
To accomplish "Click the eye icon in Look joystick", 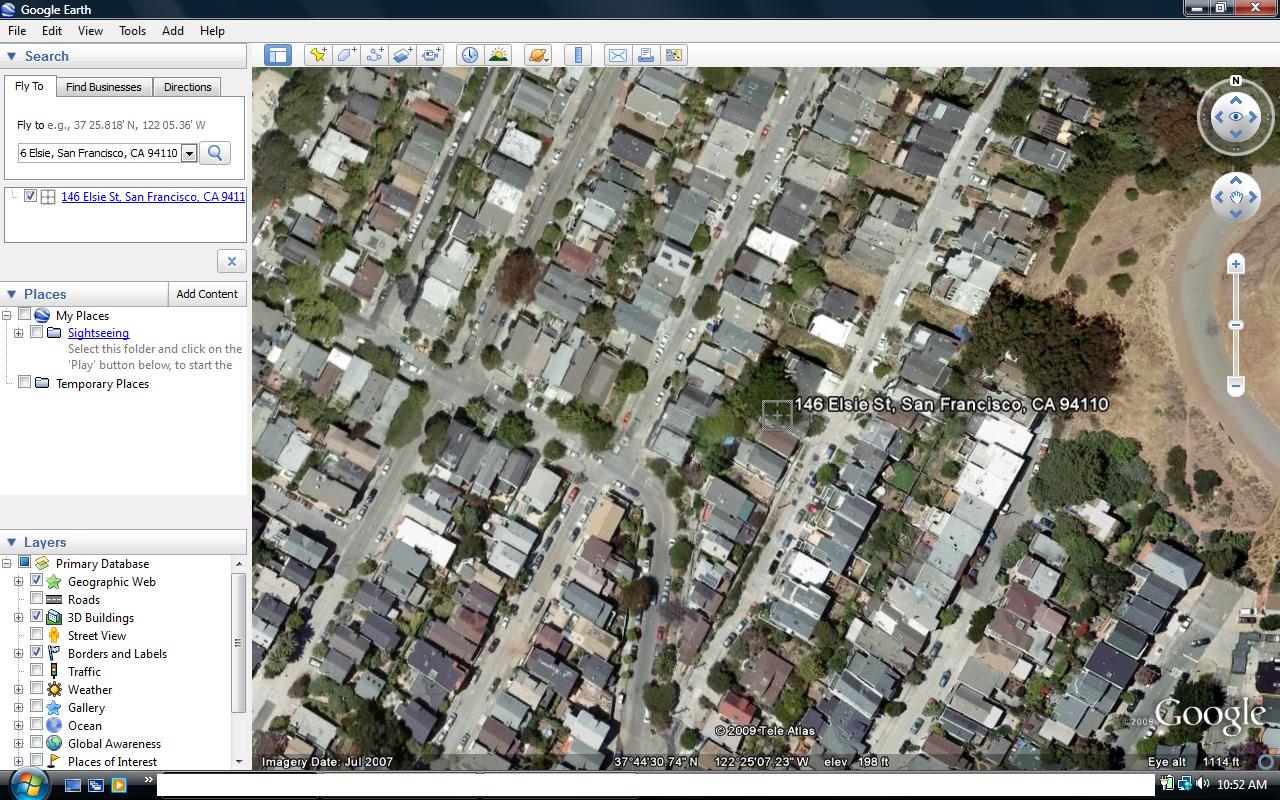I will (1236, 117).
